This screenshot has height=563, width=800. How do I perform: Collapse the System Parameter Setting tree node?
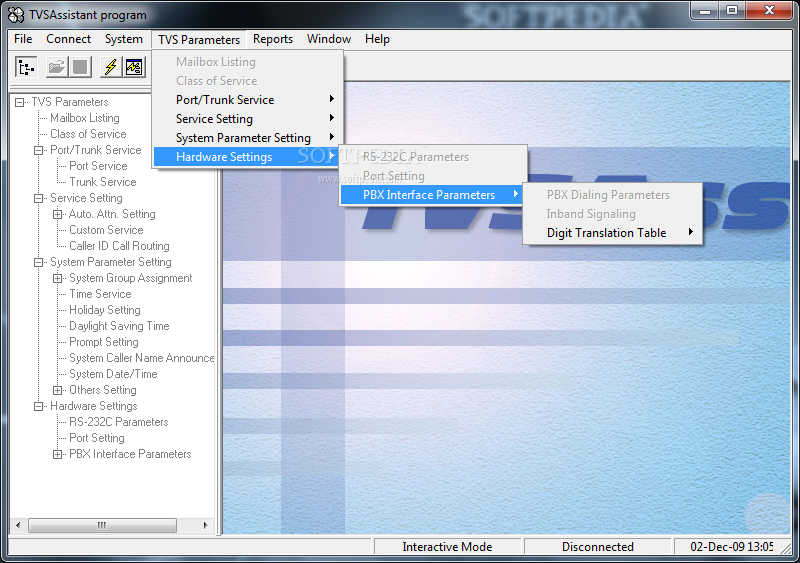[38, 262]
